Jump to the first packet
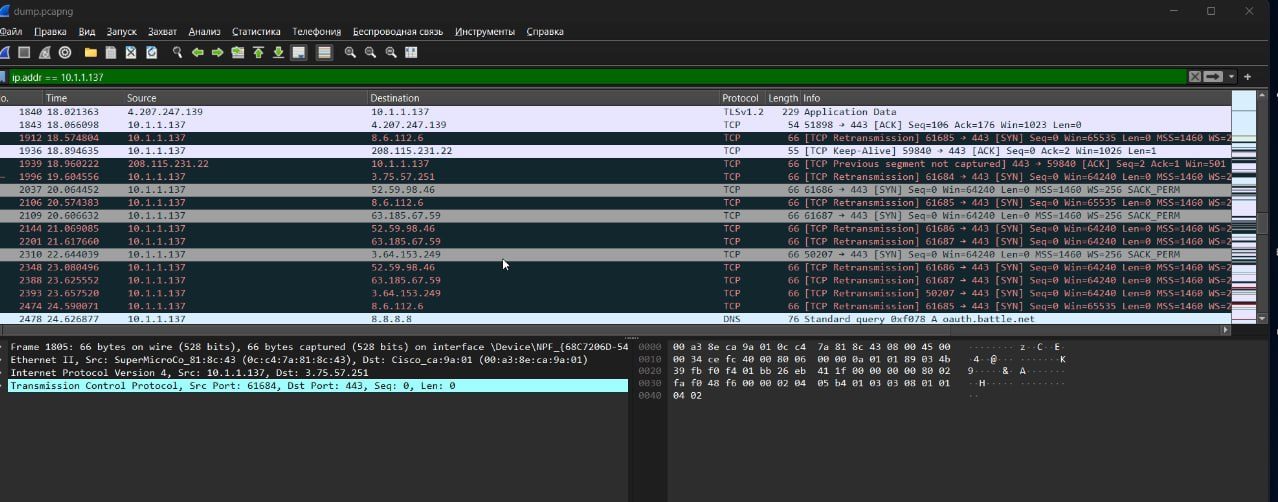This screenshot has height=502, width=1278. pos(258,52)
